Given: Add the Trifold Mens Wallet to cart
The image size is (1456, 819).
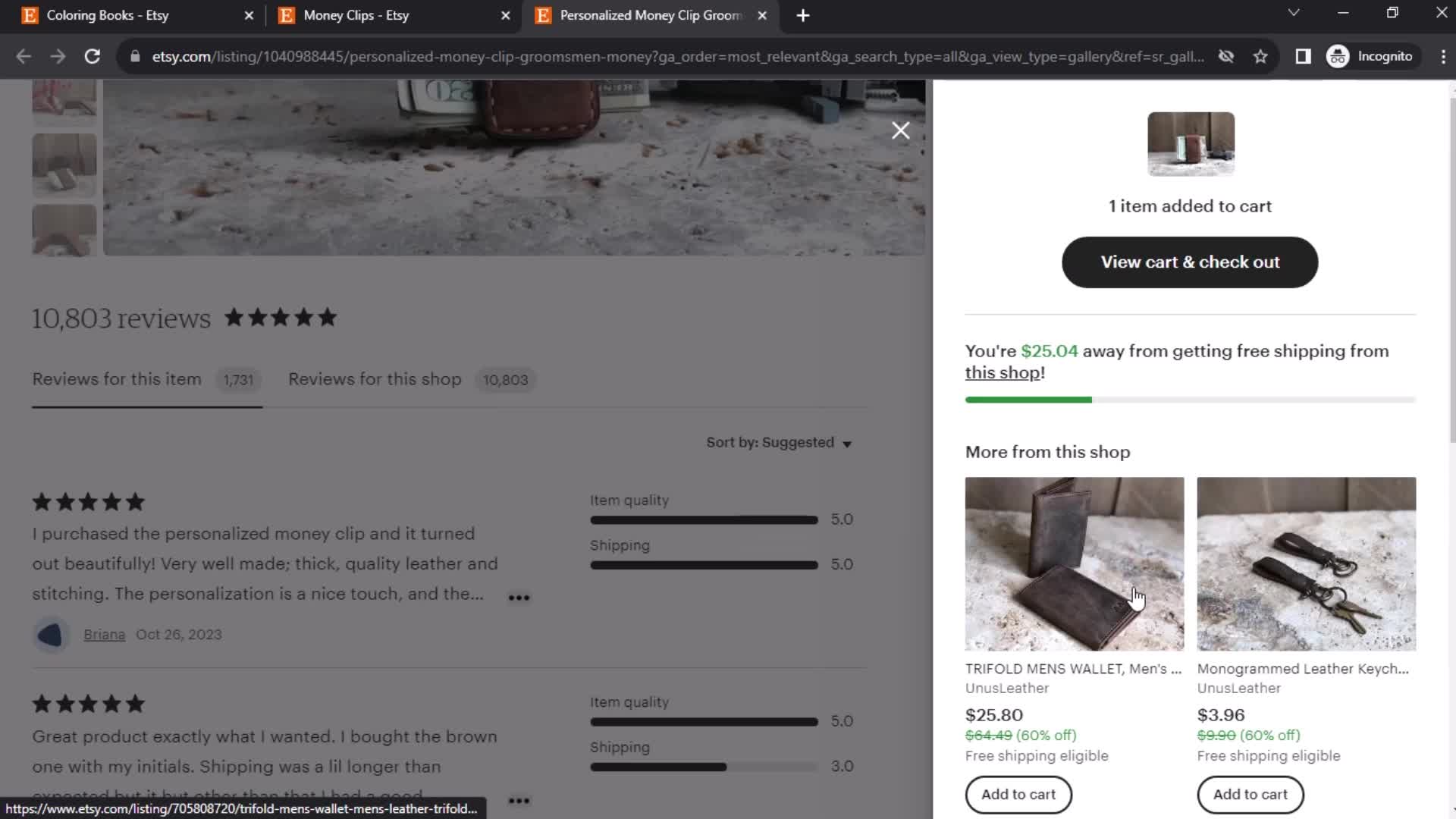Looking at the screenshot, I should click(x=1019, y=793).
